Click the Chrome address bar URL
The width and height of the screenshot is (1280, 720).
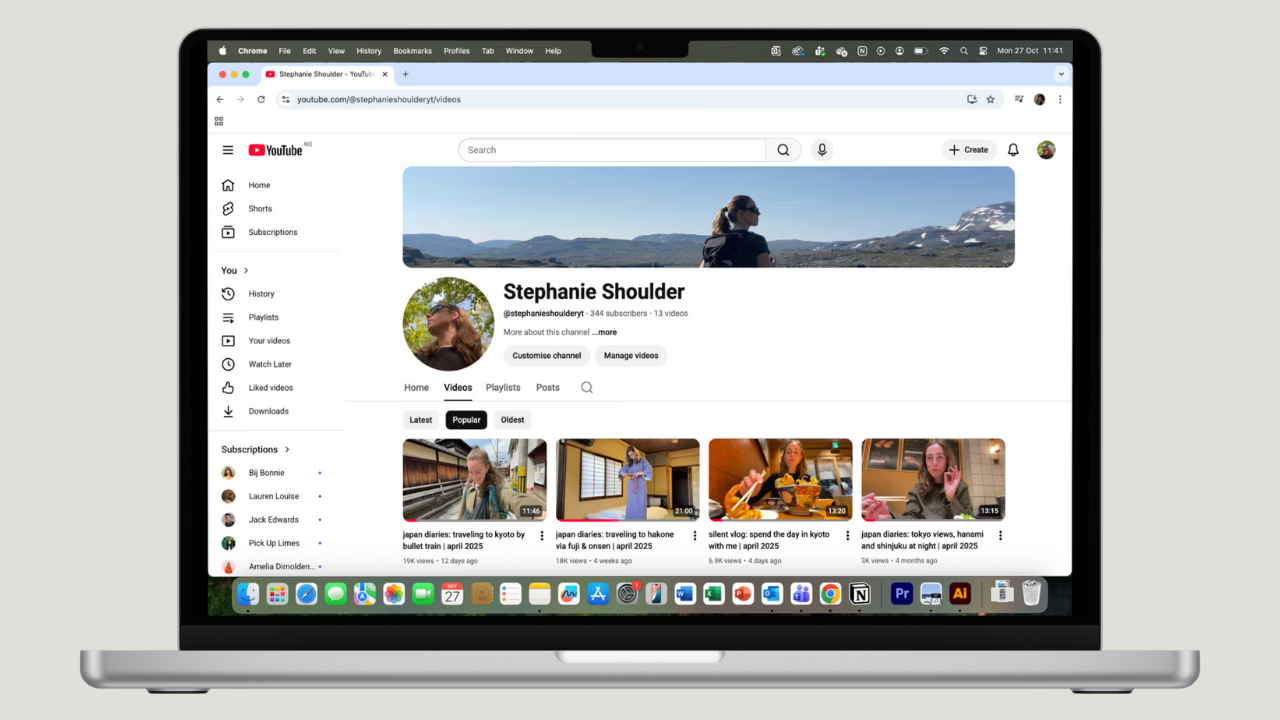tap(379, 100)
